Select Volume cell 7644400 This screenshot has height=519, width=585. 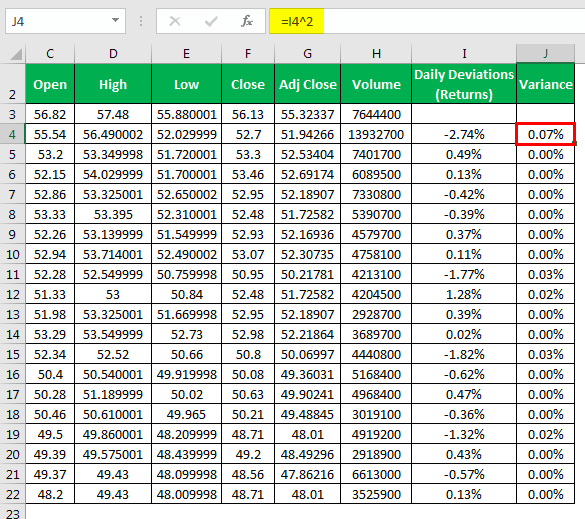[x=376, y=114]
